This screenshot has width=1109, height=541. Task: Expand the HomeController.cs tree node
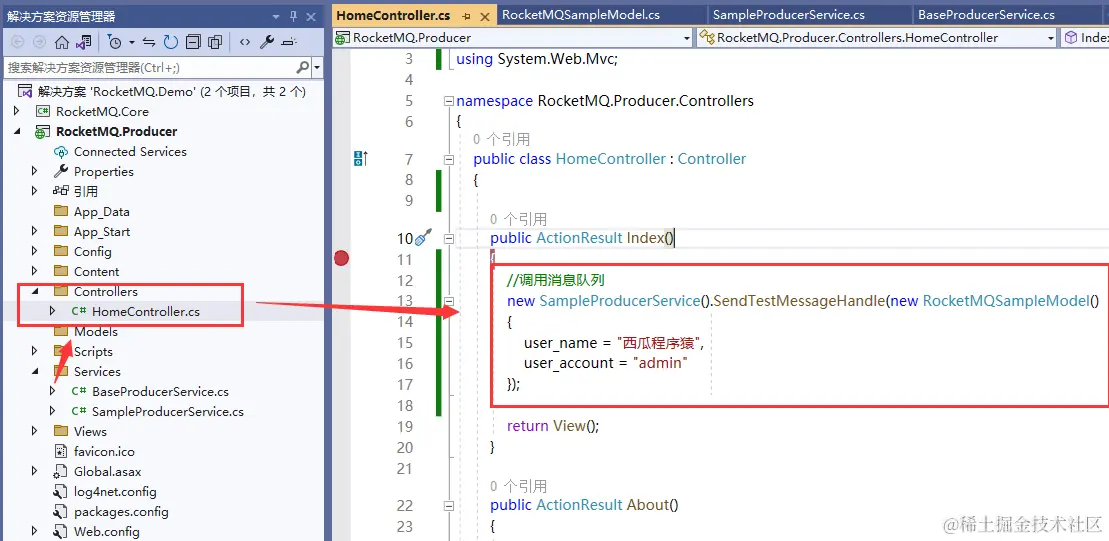click(x=52, y=311)
